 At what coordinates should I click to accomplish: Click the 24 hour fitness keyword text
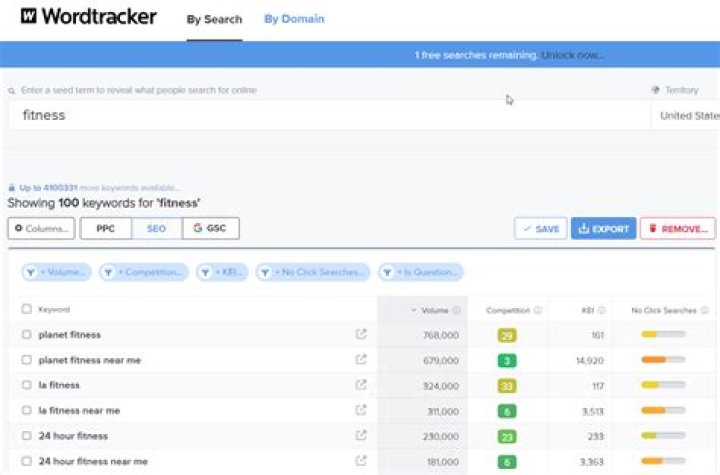[x=73, y=435]
